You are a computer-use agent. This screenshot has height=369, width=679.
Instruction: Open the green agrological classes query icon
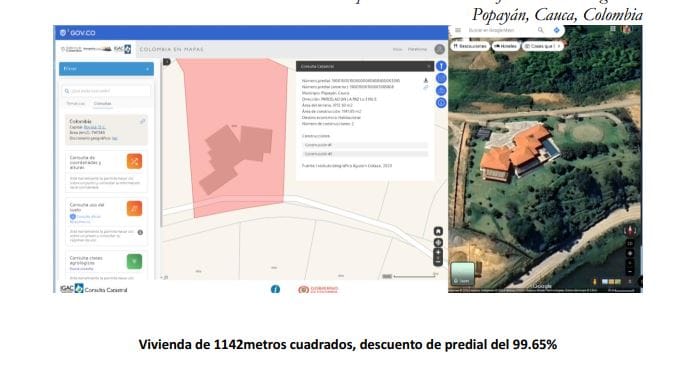pos(134,262)
